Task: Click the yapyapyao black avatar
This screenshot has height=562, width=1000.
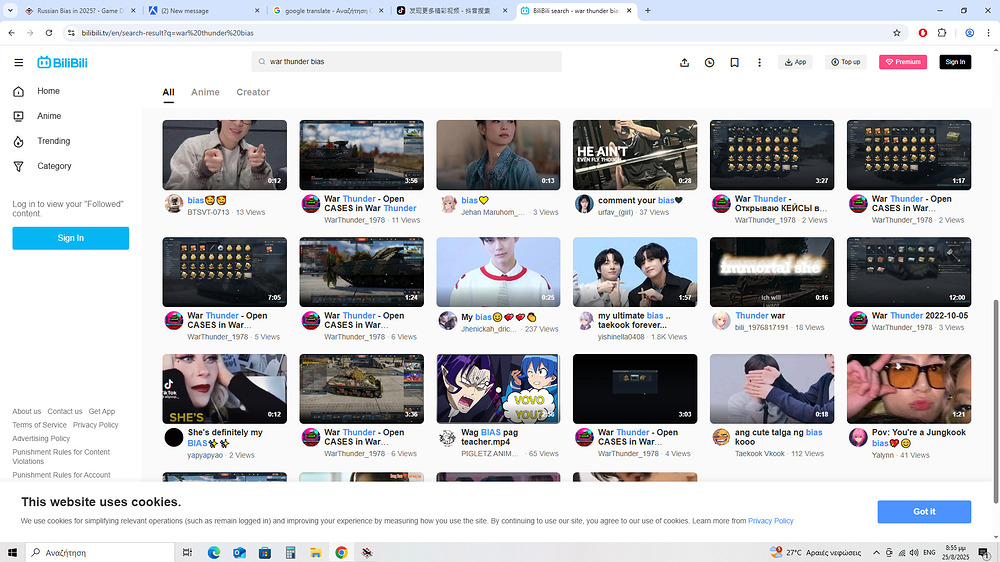Action: 173,437
